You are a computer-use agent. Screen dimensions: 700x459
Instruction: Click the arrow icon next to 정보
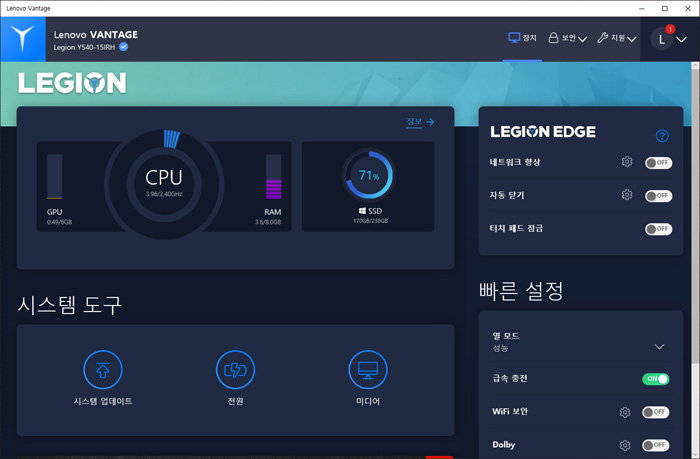tap(430, 122)
